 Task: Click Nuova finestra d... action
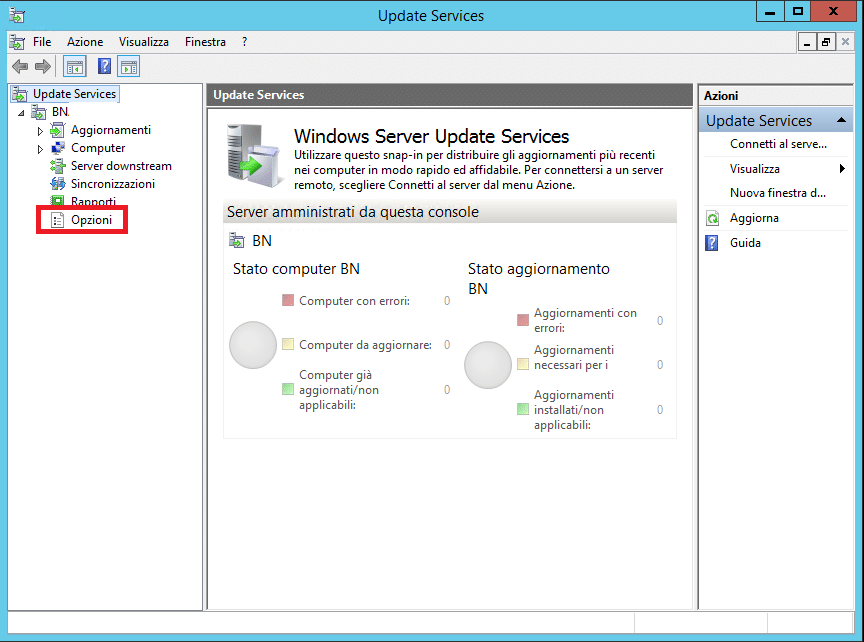point(777,193)
